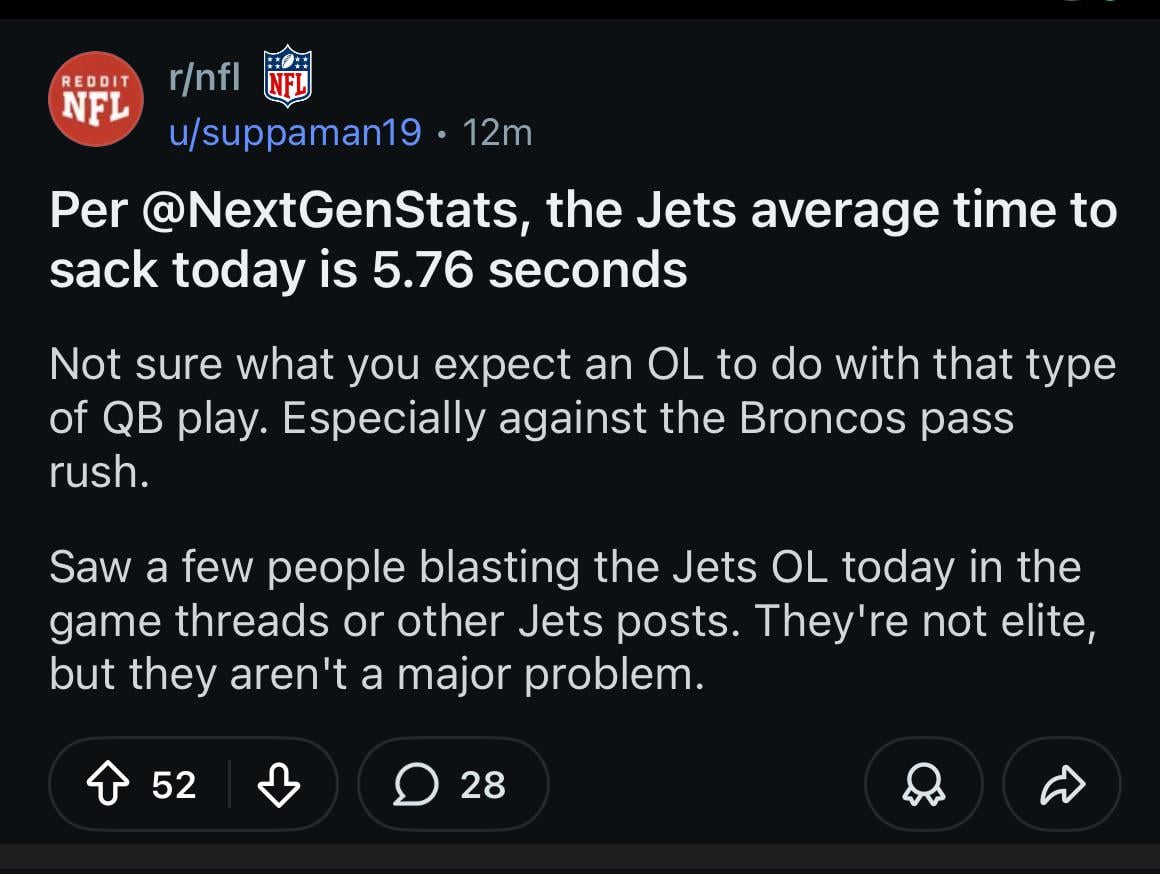Image resolution: width=1160 pixels, height=874 pixels.
Task: Visit the u/suppaman19 user profile
Action: pyautogui.click(x=295, y=132)
